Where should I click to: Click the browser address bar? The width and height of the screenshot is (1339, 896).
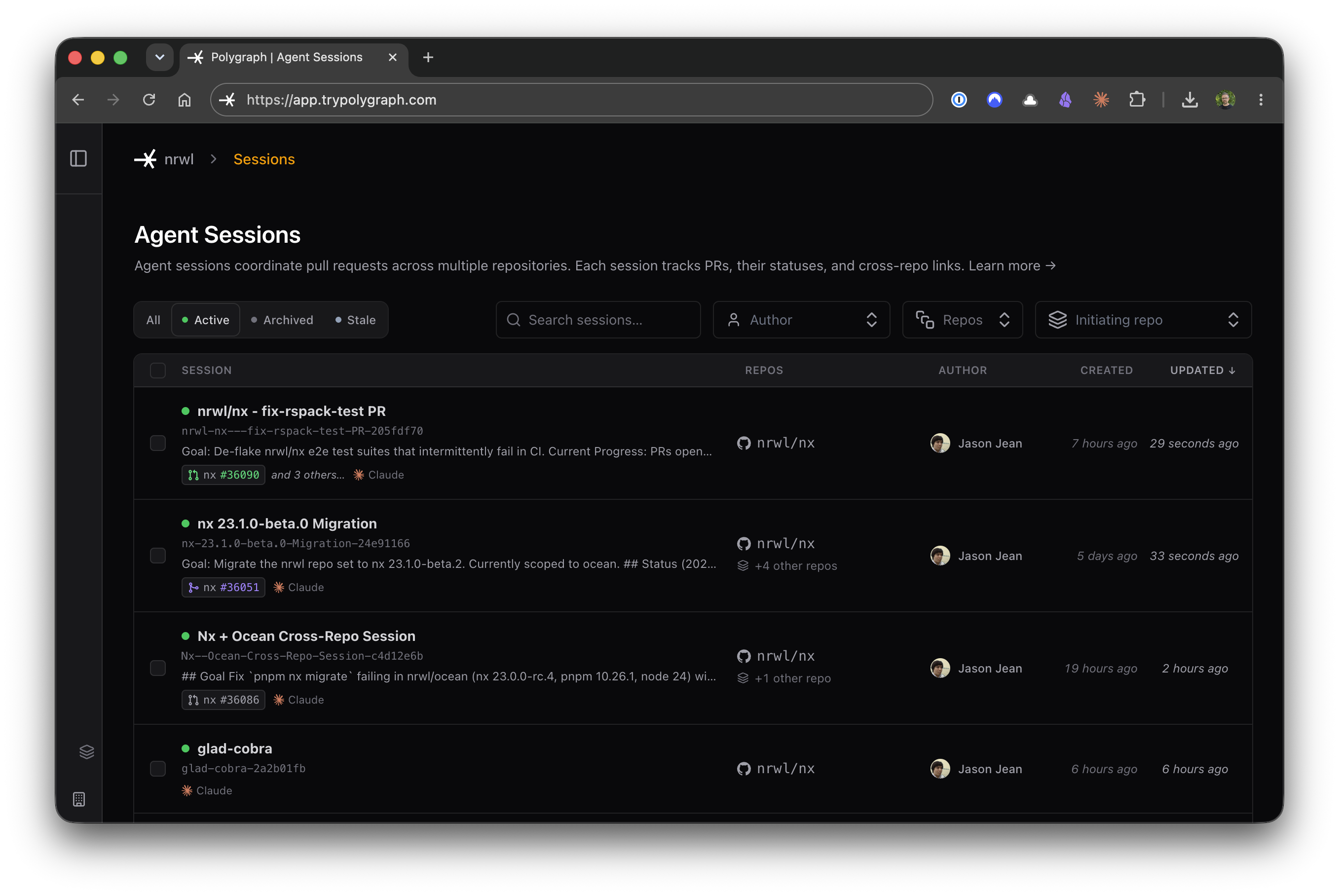[571, 100]
